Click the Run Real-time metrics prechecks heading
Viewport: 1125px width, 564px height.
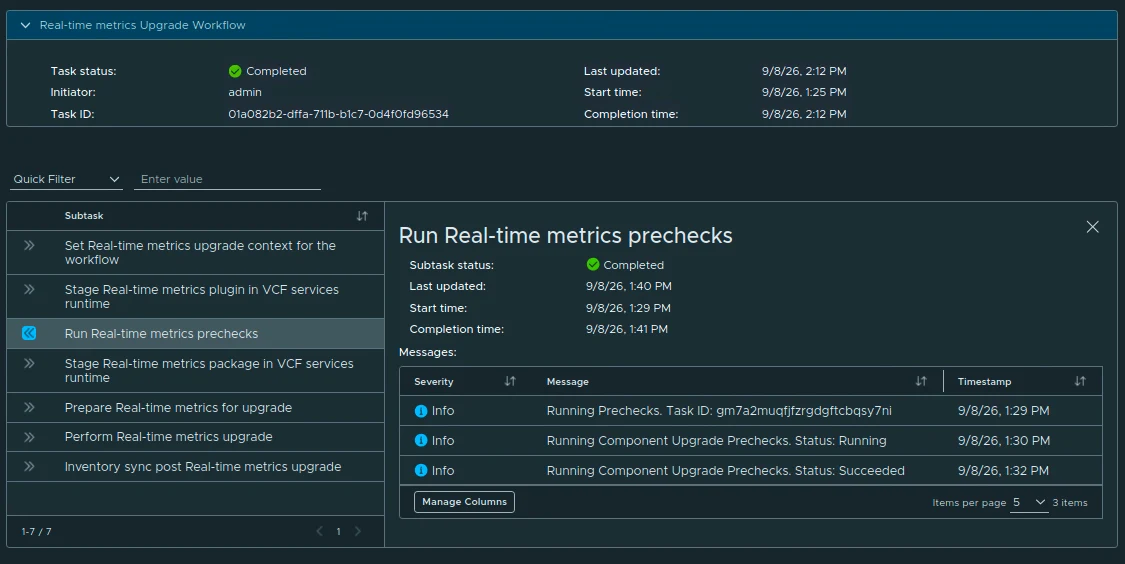[x=565, y=236]
